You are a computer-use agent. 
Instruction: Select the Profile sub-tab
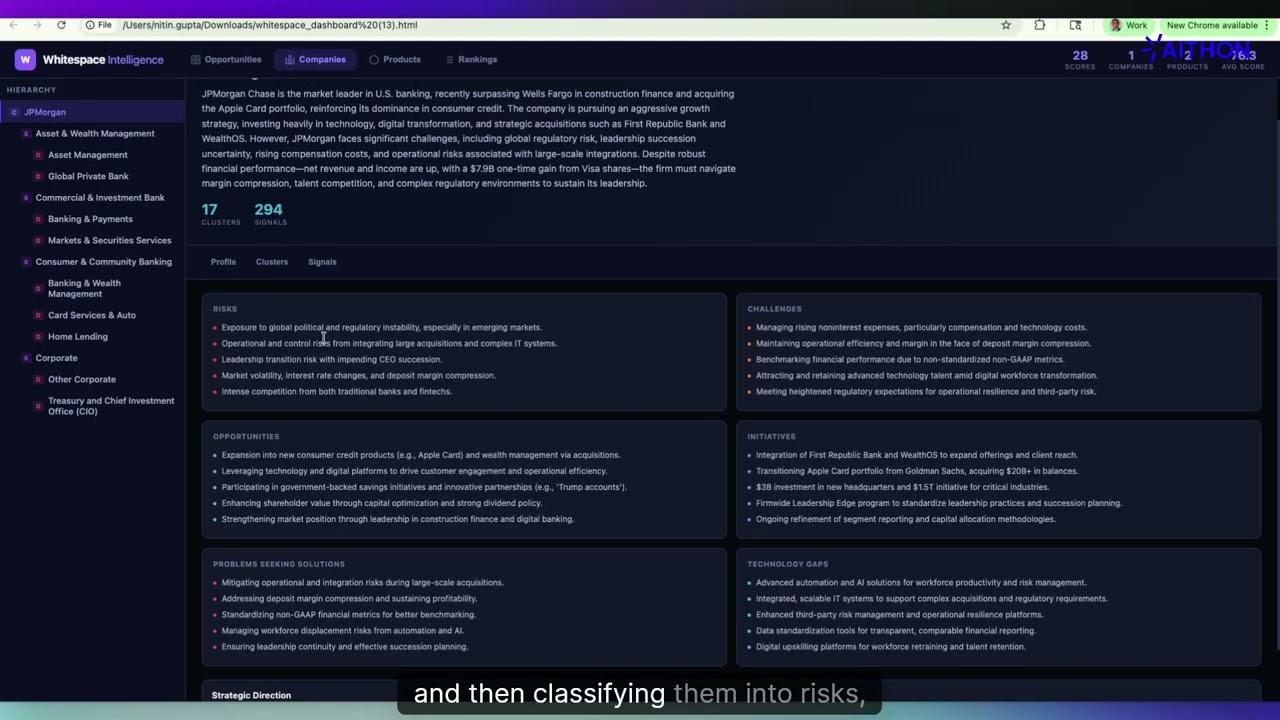point(223,262)
